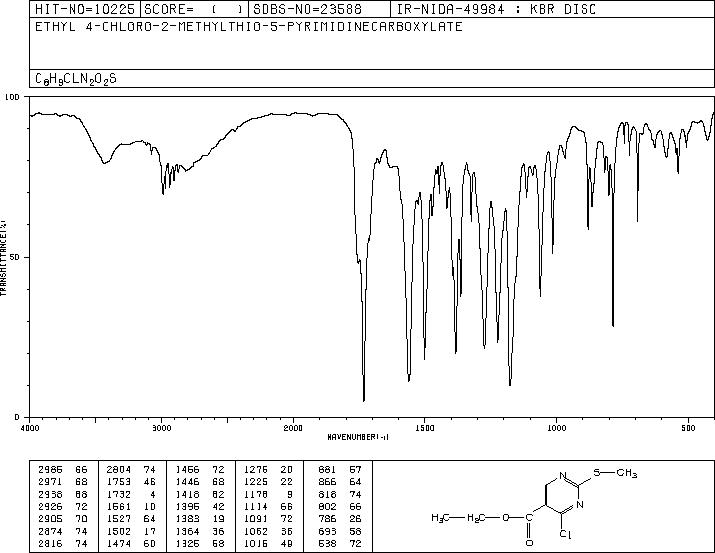Click the 1000 wavenumber axis label

(556, 428)
